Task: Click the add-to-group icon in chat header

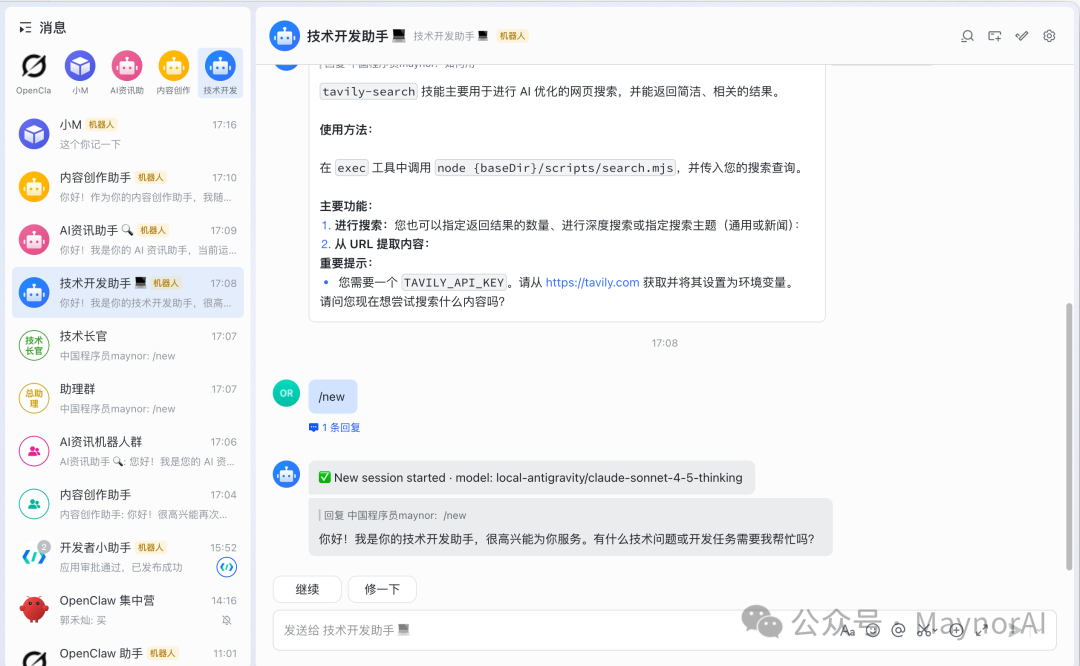Action: [x=995, y=36]
